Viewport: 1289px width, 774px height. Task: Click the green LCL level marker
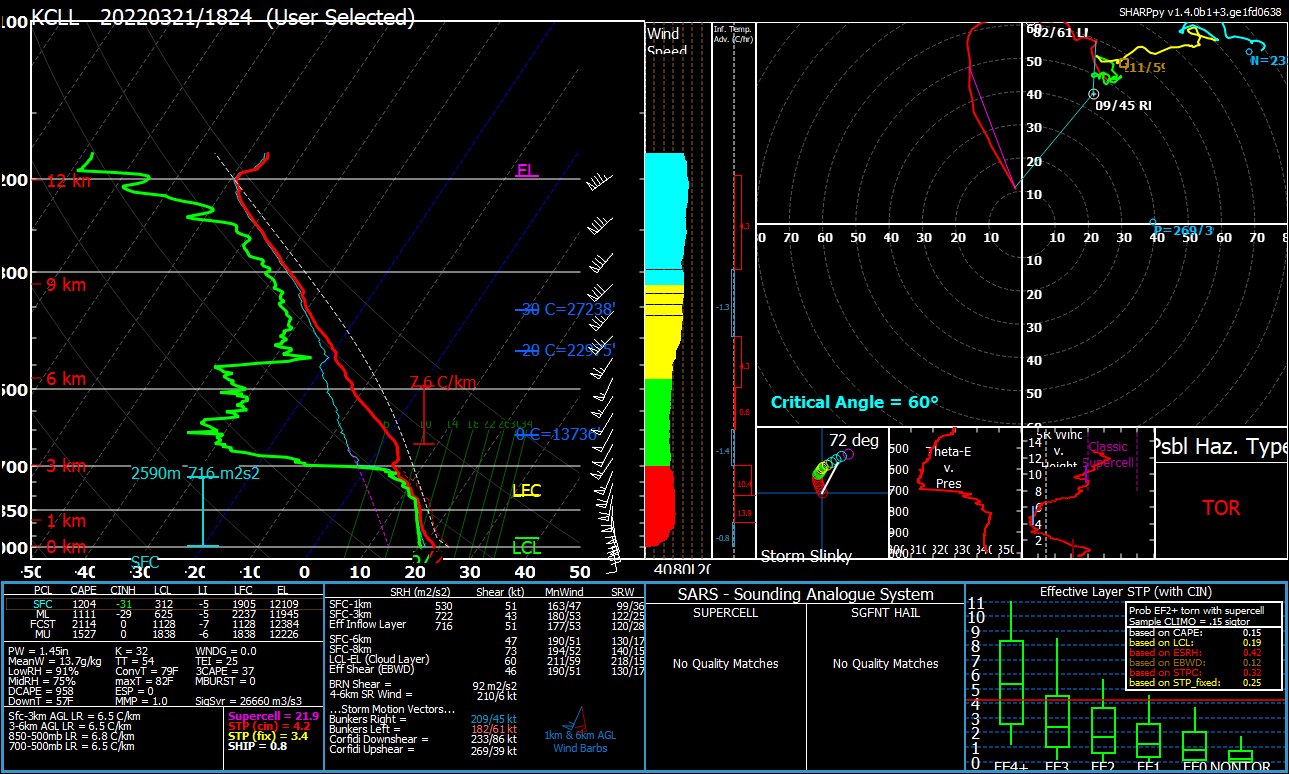coord(526,547)
